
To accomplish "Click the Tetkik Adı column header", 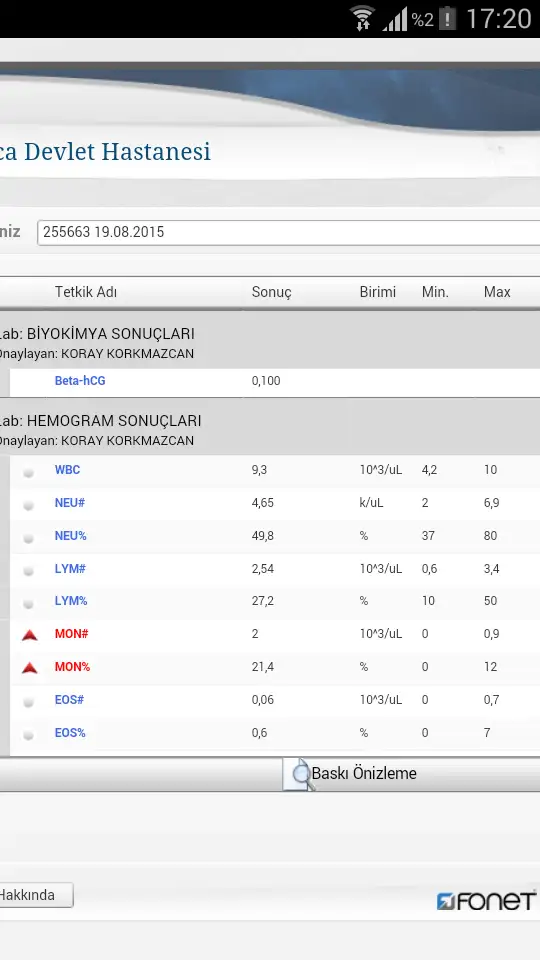I will click(86, 292).
